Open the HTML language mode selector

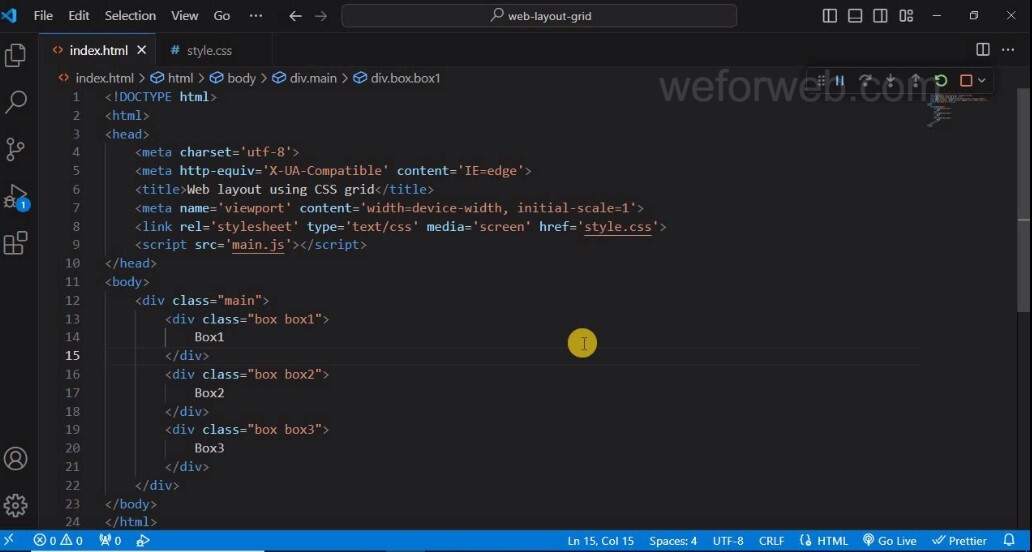point(824,541)
